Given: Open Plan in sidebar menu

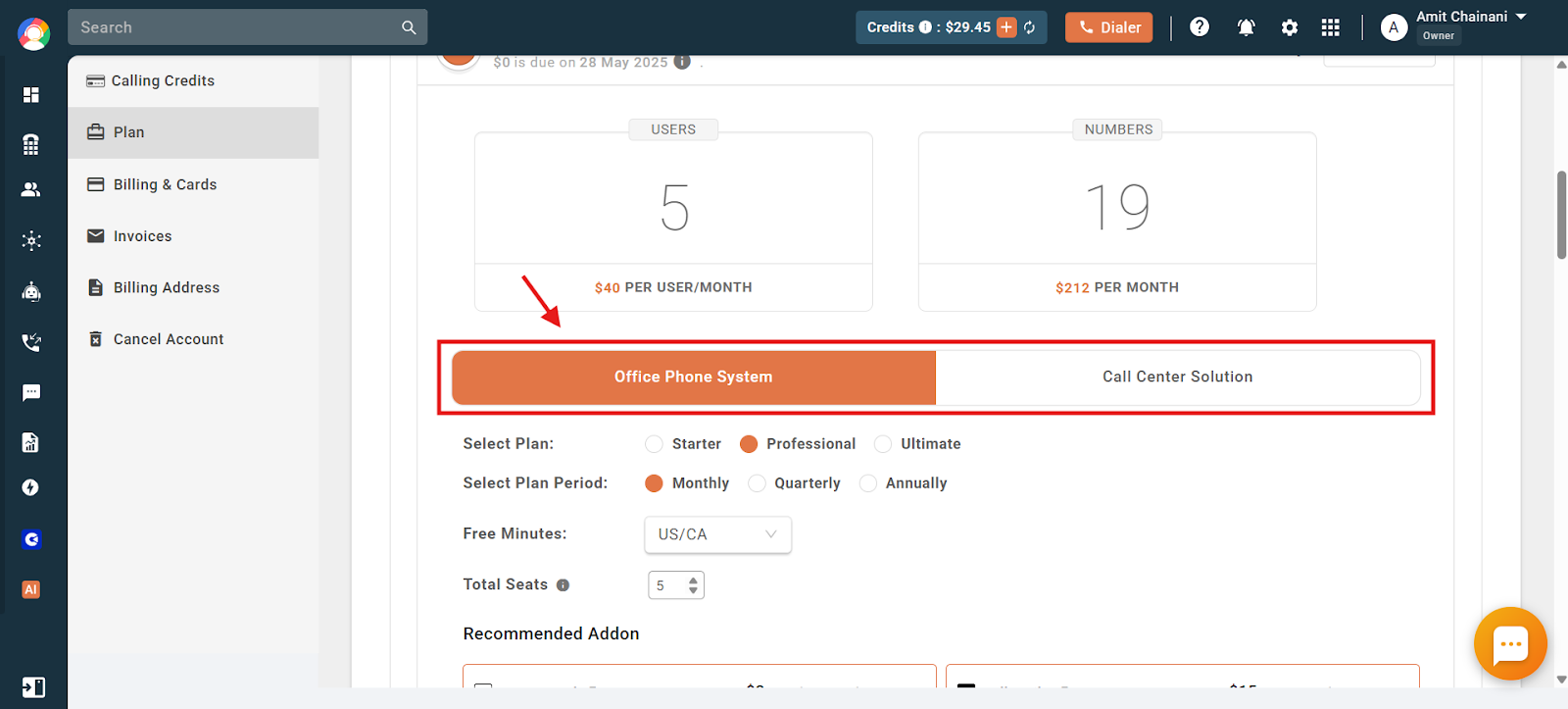Looking at the screenshot, I should point(193,132).
